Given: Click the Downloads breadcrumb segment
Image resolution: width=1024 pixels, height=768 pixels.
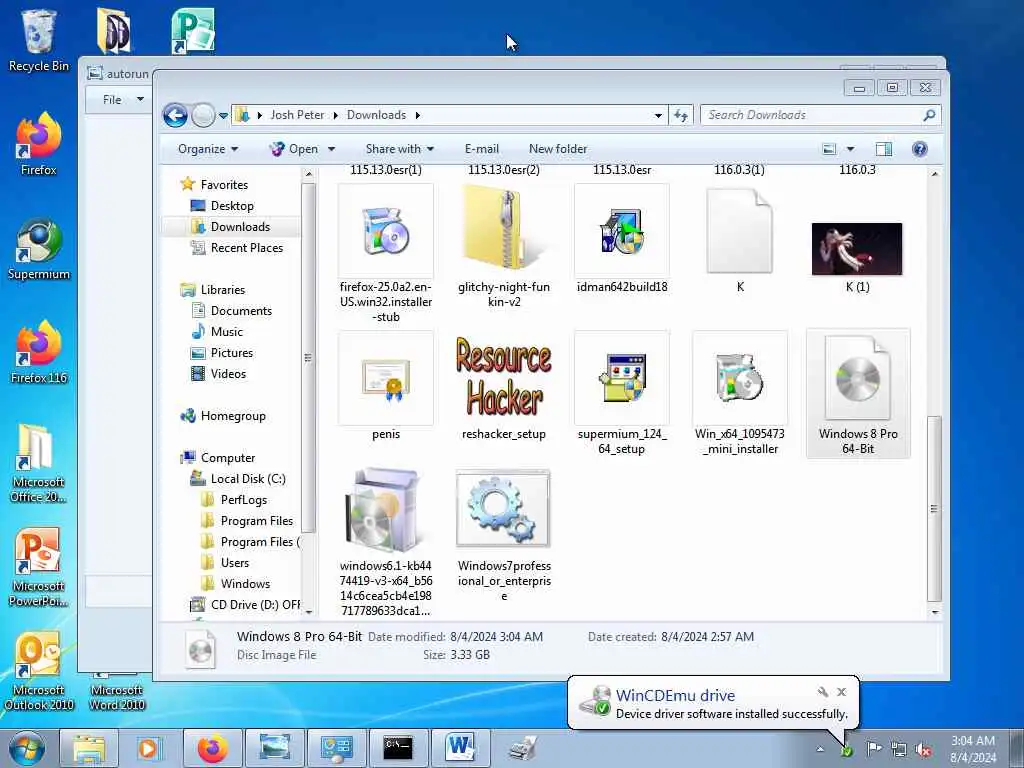Looking at the screenshot, I should [x=376, y=115].
